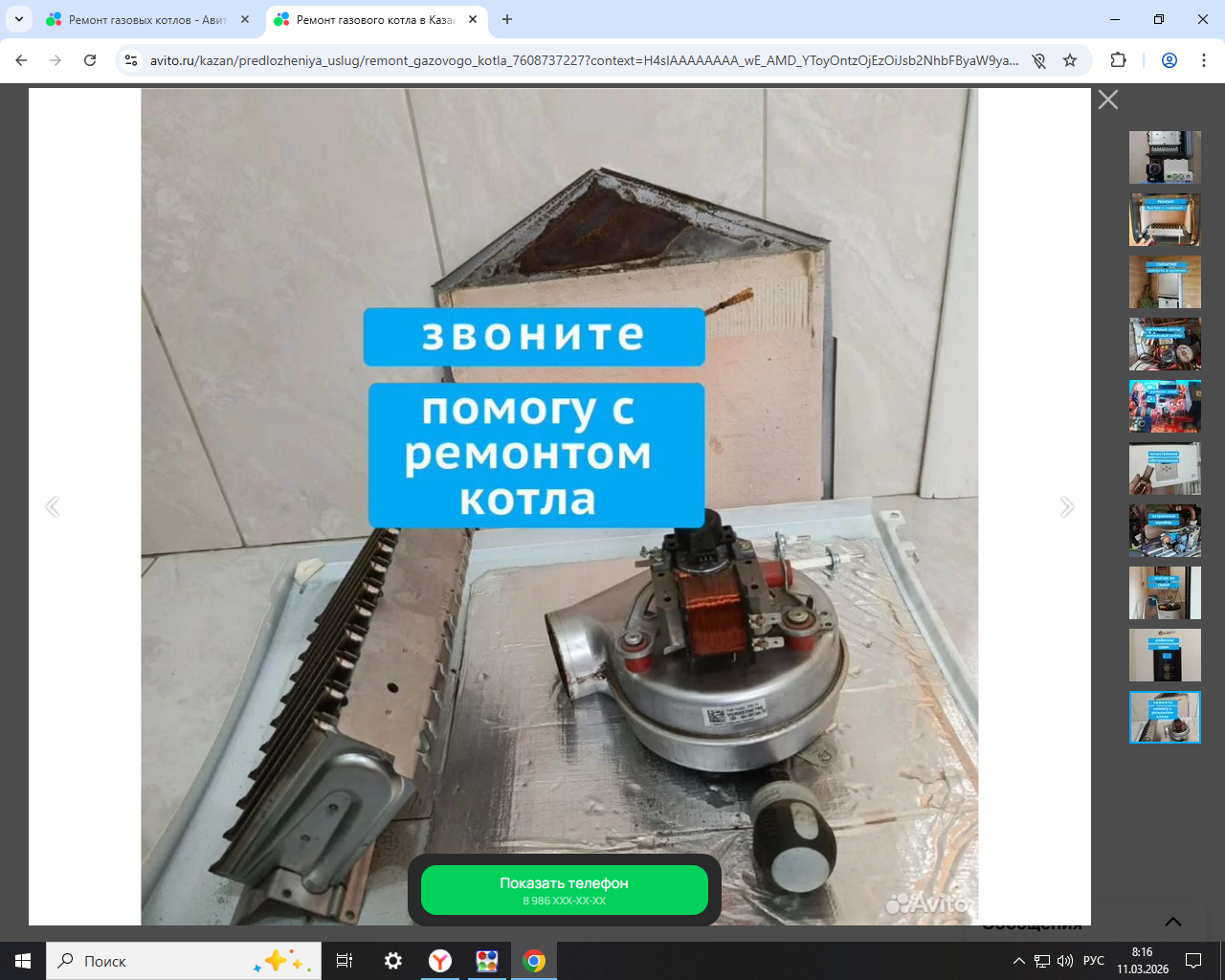Expand the messages panel chevron
1225x980 pixels.
click(x=1172, y=922)
